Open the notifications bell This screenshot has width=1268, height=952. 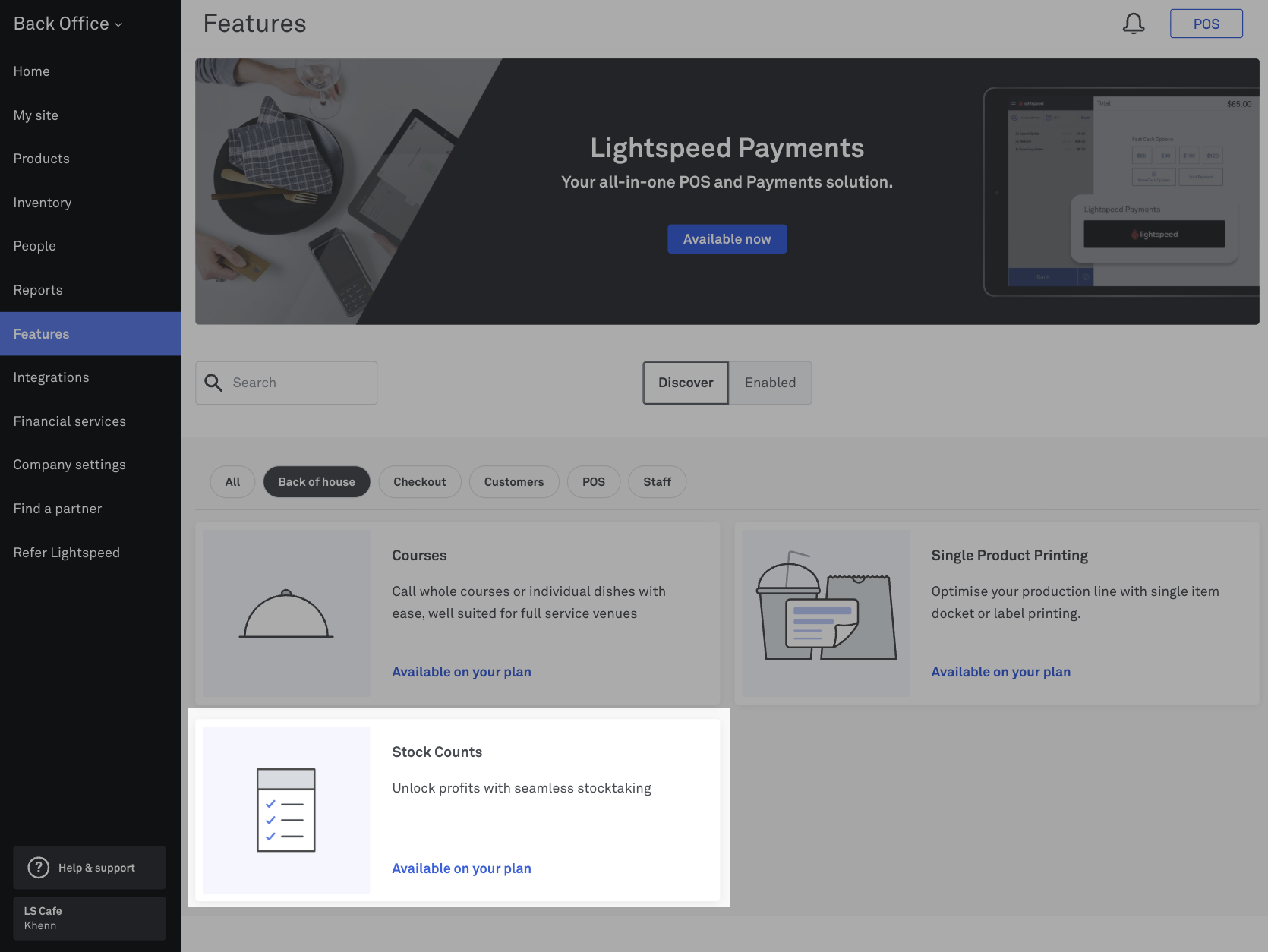1134,24
